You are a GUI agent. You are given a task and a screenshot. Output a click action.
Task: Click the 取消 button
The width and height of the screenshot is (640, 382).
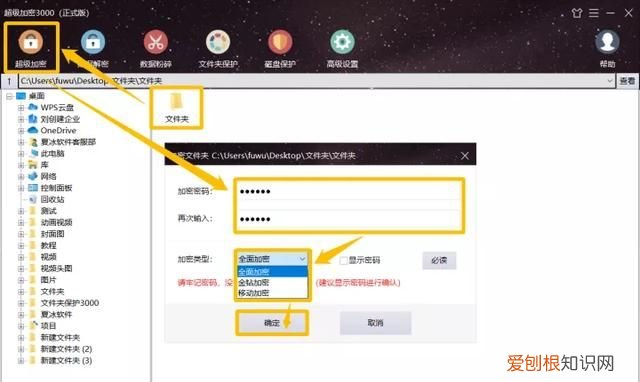tap(375, 323)
